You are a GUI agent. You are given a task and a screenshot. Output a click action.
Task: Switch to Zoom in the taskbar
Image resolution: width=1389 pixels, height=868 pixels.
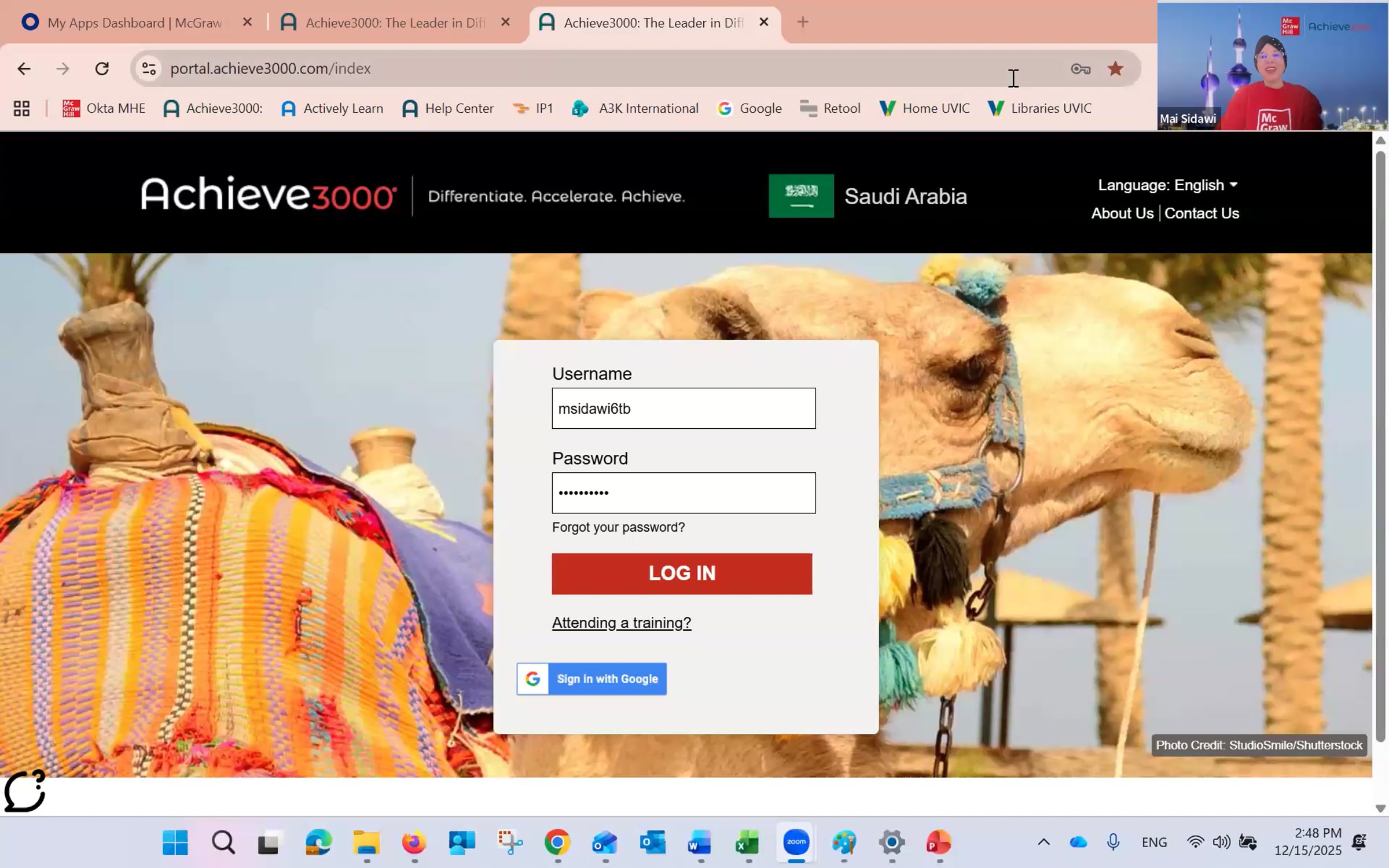click(796, 842)
